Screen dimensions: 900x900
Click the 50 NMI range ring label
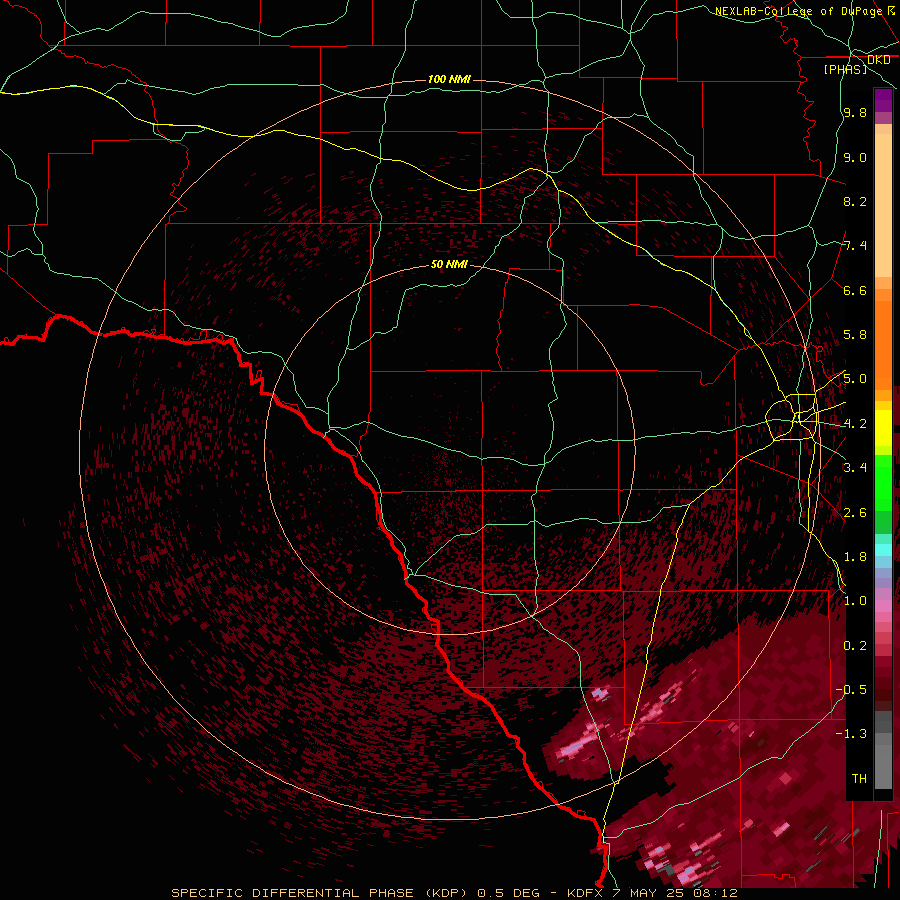(x=449, y=264)
